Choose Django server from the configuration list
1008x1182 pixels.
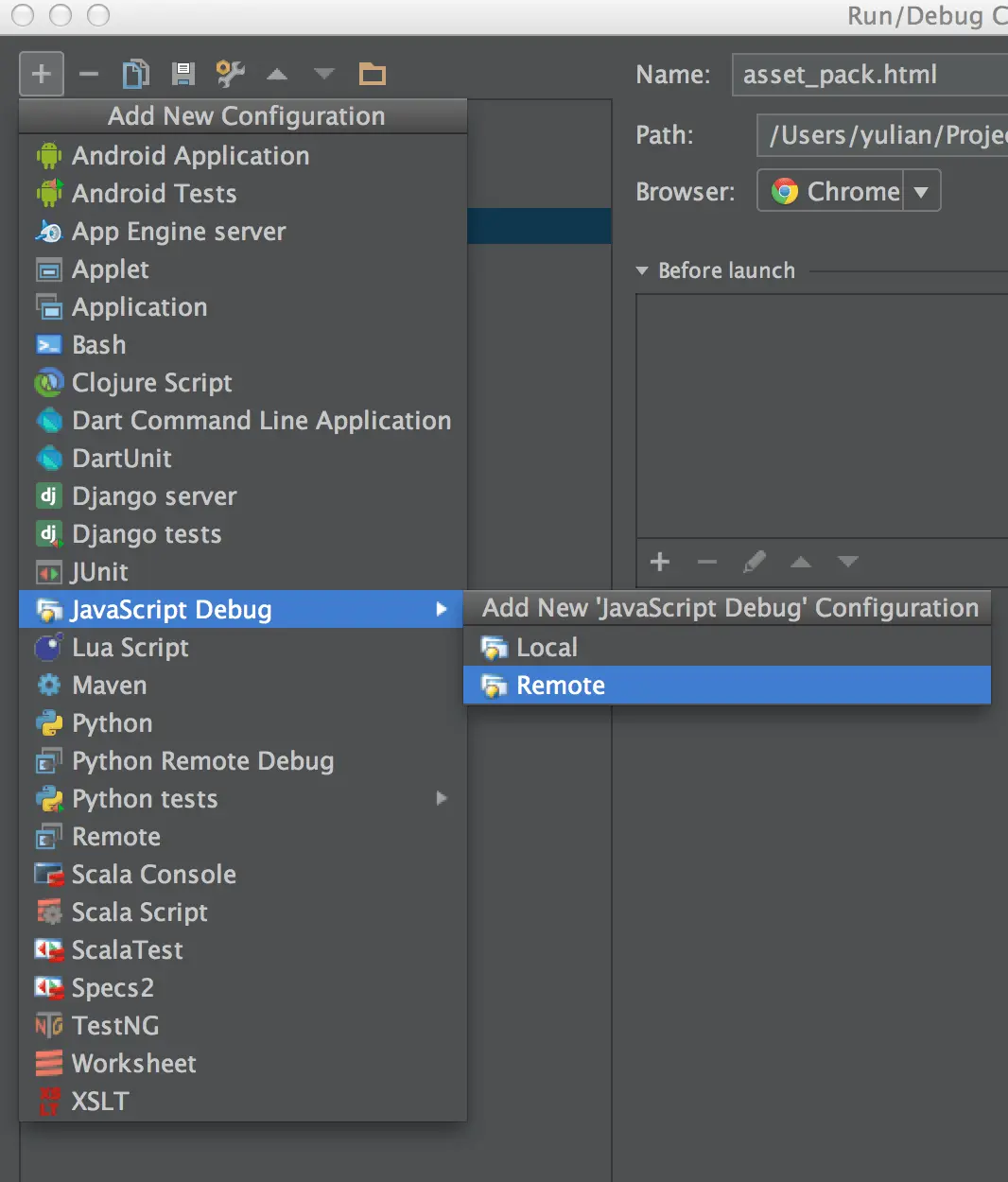(153, 495)
